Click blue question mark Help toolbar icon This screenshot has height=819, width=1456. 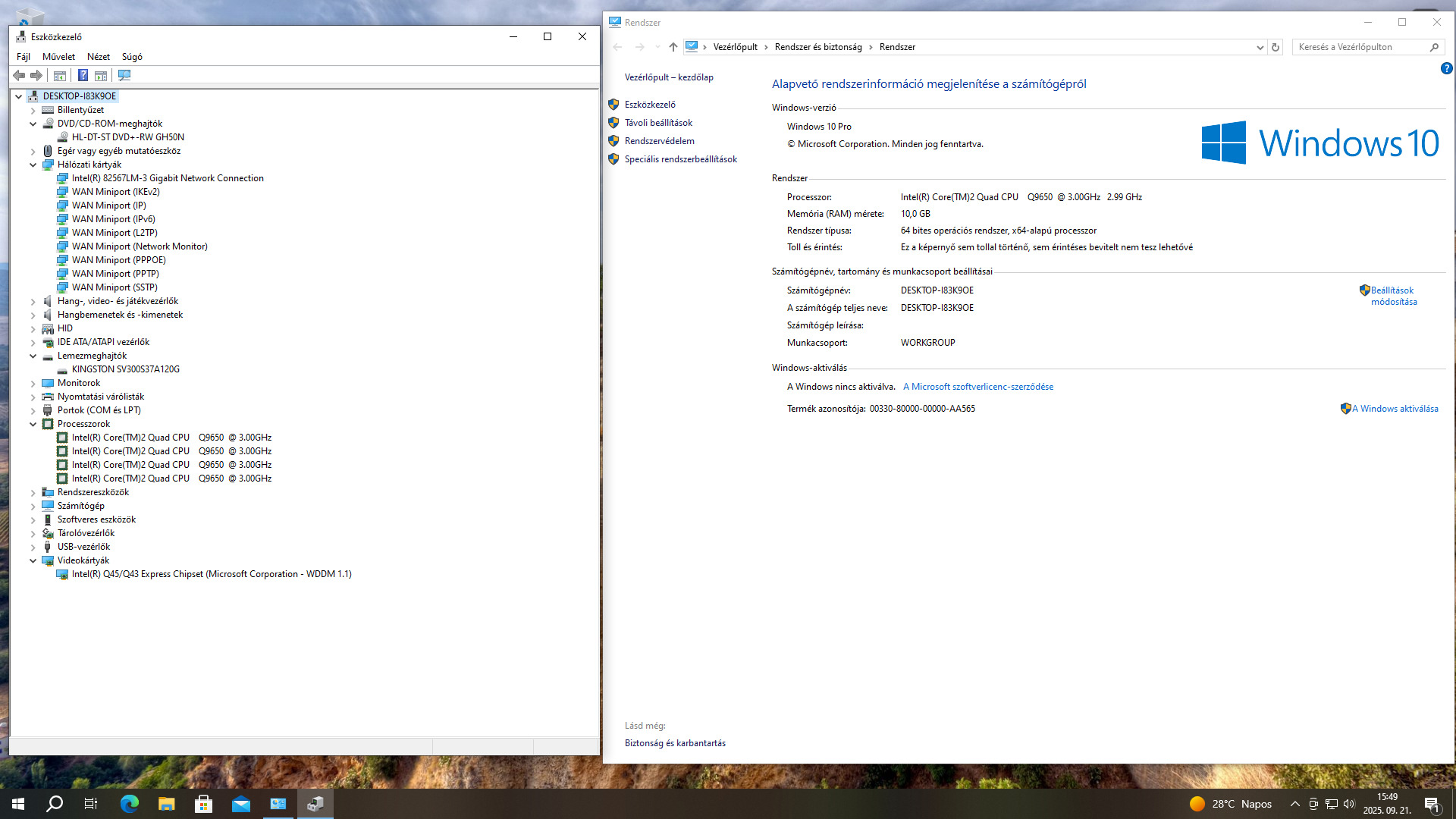pos(83,75)
